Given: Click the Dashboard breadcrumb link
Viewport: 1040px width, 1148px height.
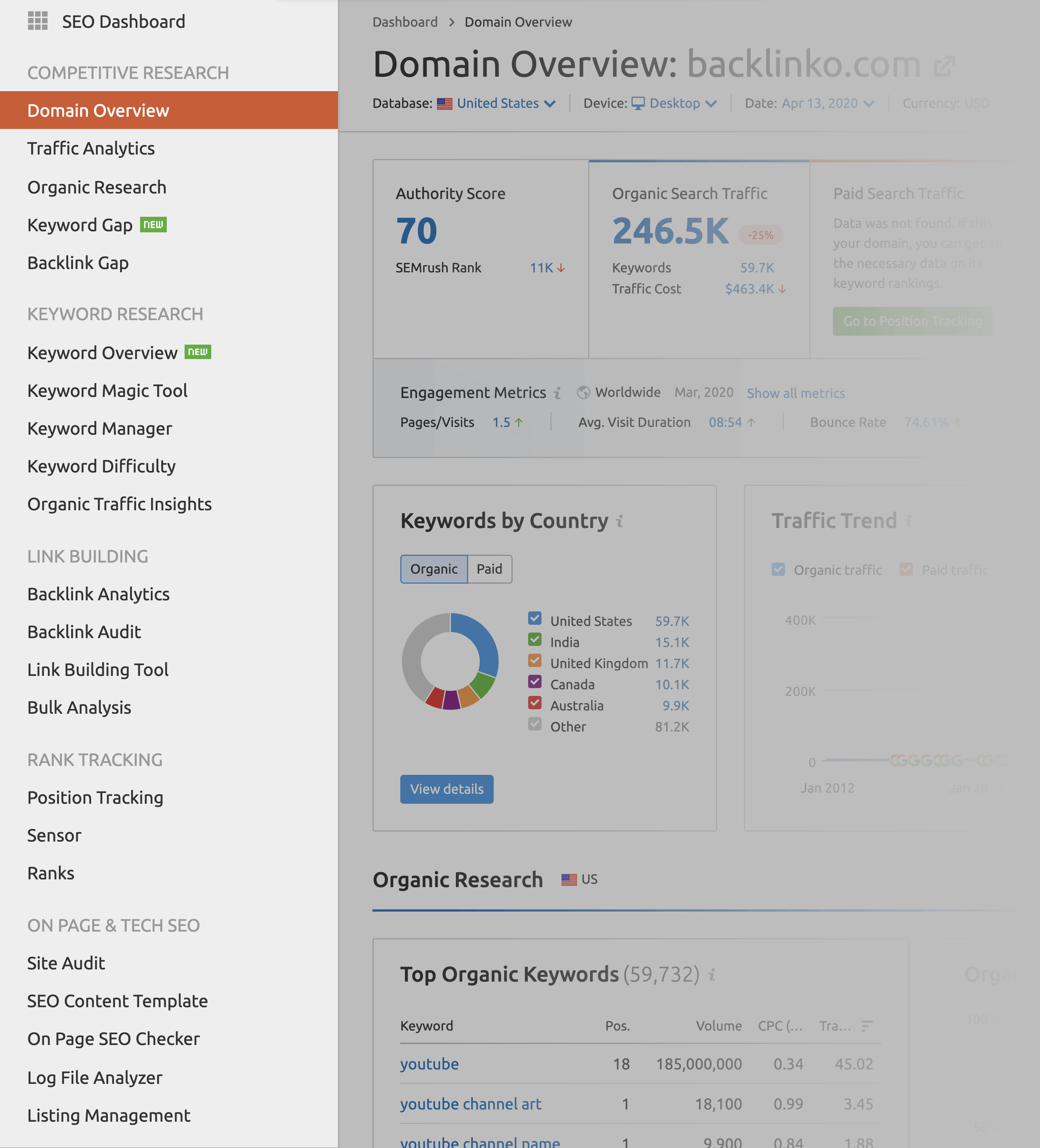Looking at the screenshot, I should point(405,22).
